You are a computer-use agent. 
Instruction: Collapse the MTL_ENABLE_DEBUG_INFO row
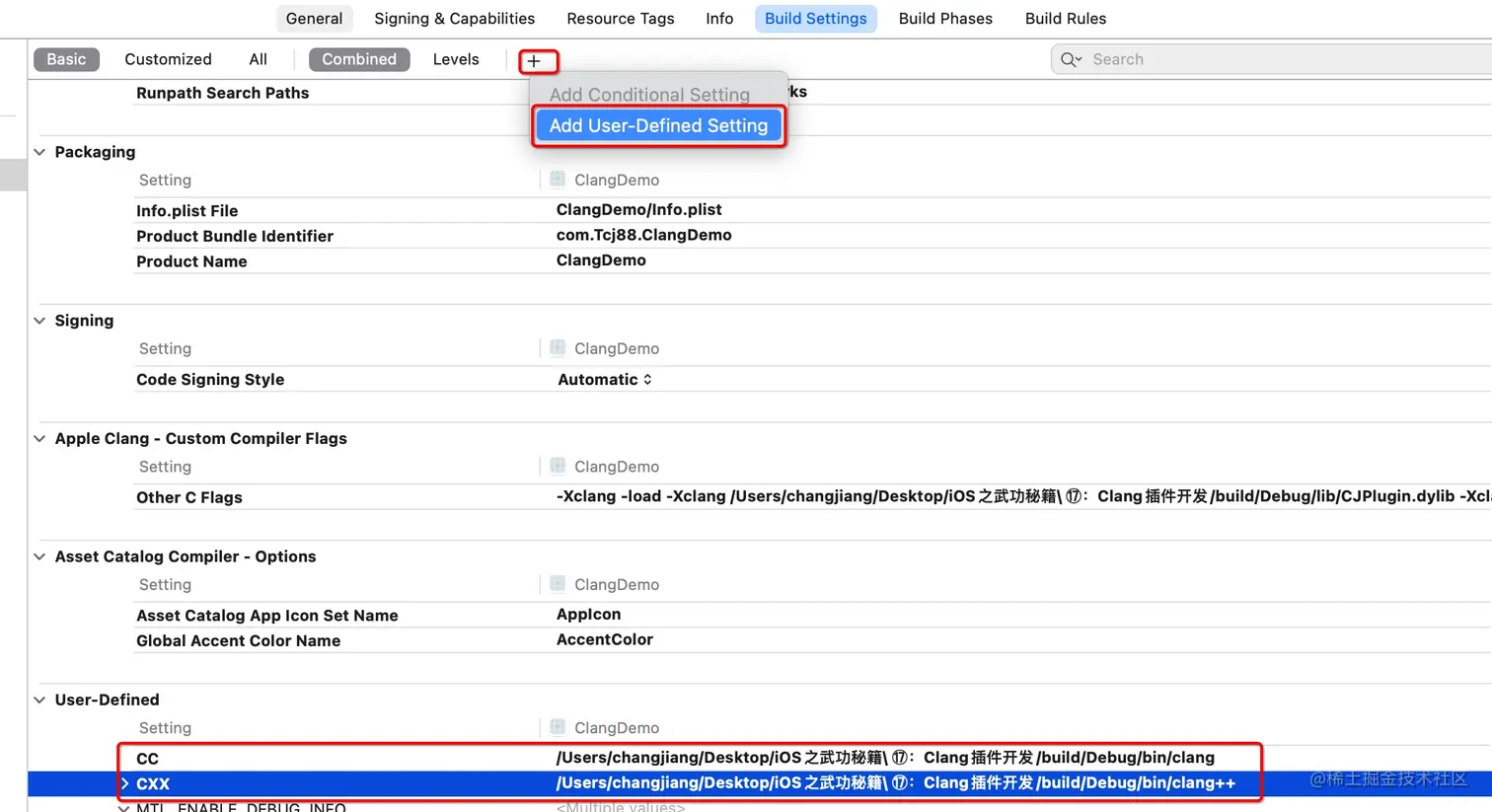(x=124, y=808)
